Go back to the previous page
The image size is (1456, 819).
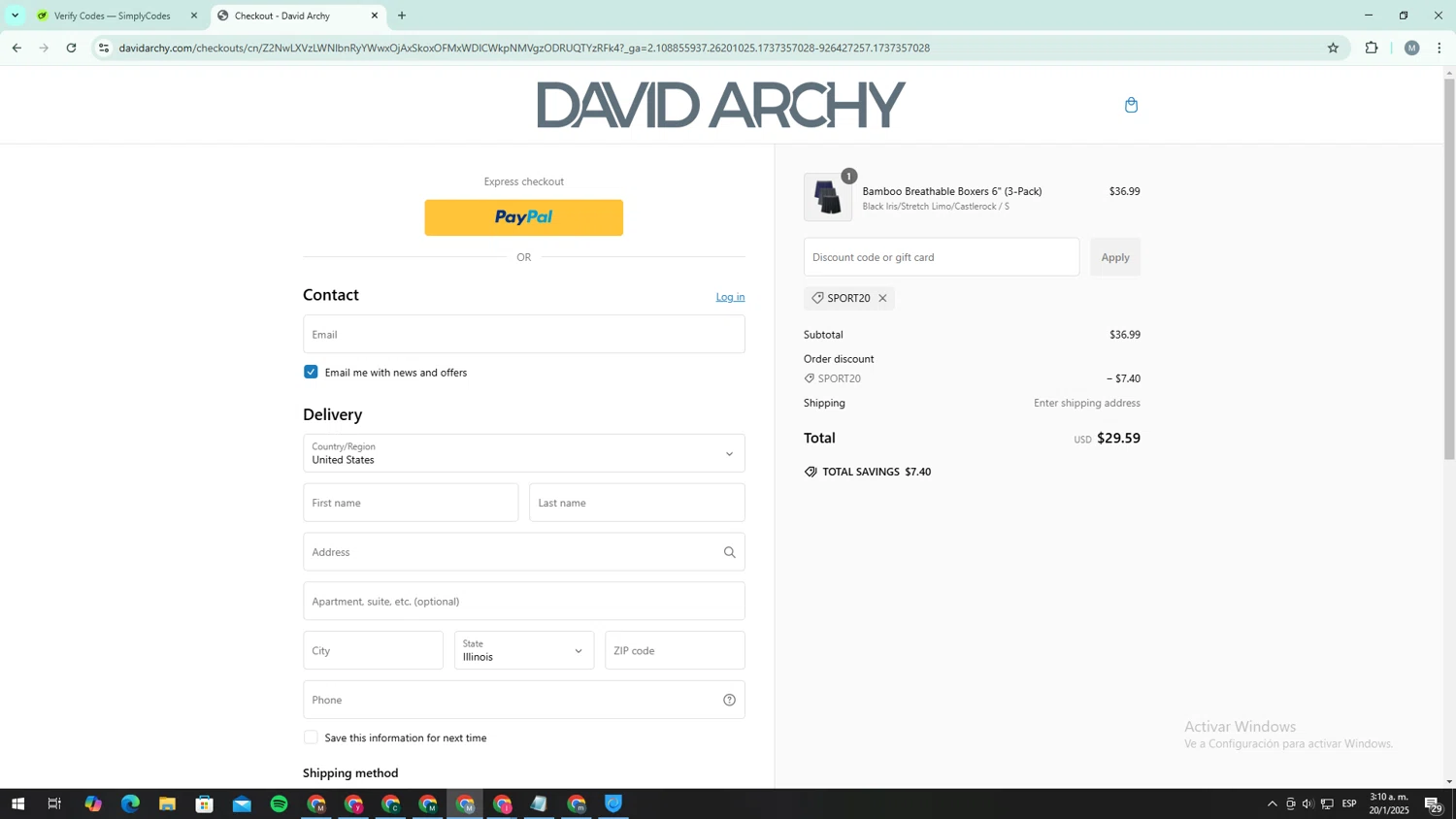pyautogui.click(x=17, y=48)
